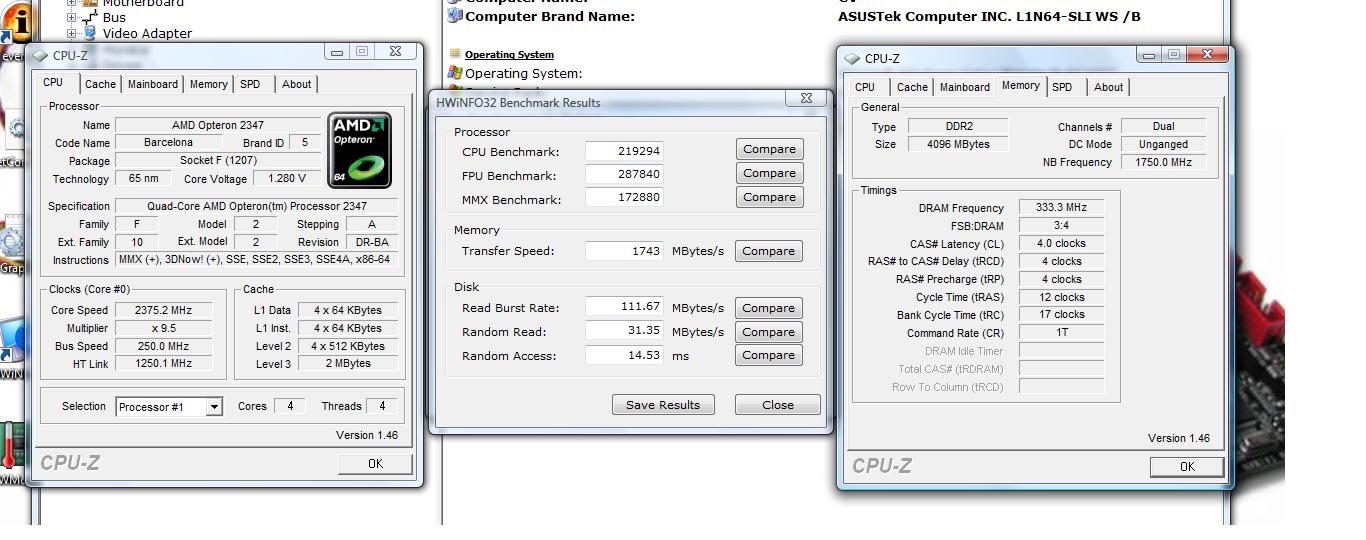Click the Operating System section header icon

[x=455, y=54]
